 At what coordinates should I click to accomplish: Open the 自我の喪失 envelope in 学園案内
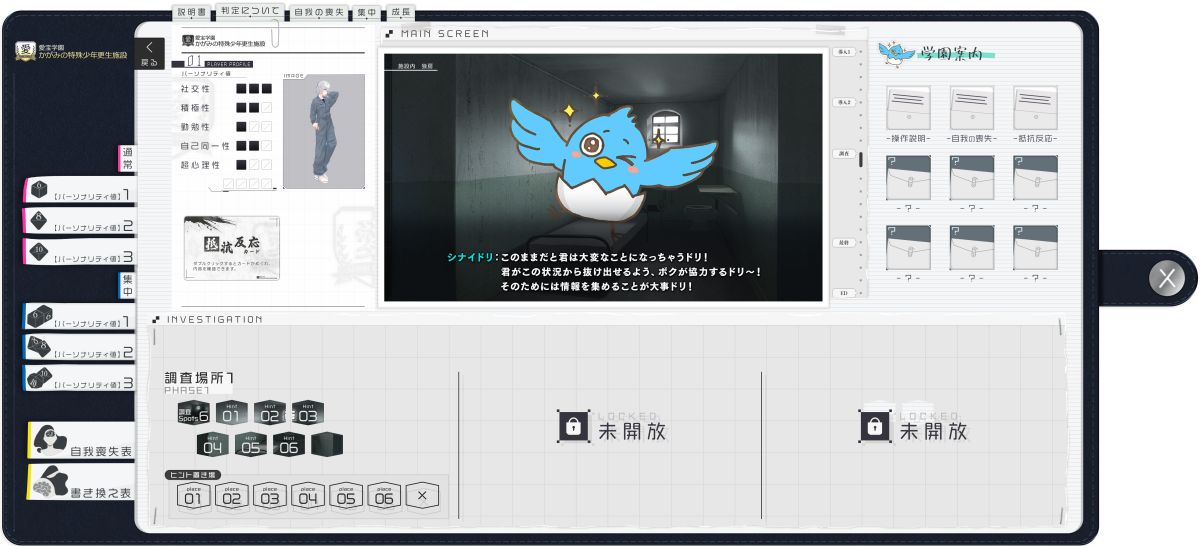click(x=972, y=107)
